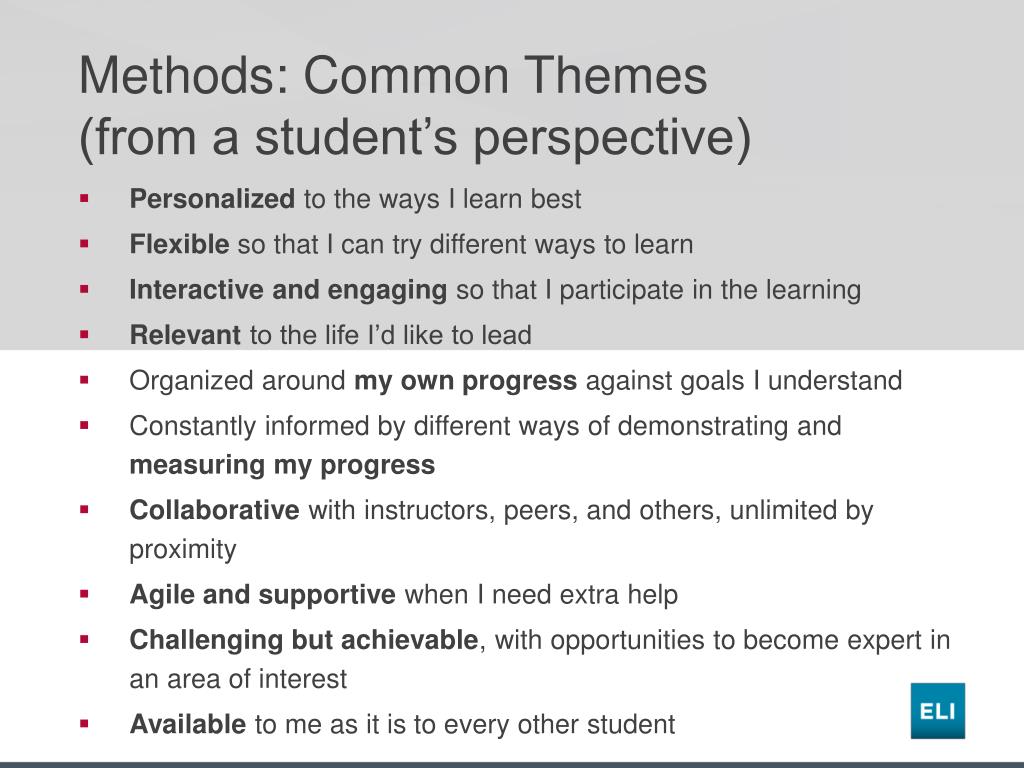Click the bold text my own progress
This screenshot has width=1024, height=768.
(465, 381)
